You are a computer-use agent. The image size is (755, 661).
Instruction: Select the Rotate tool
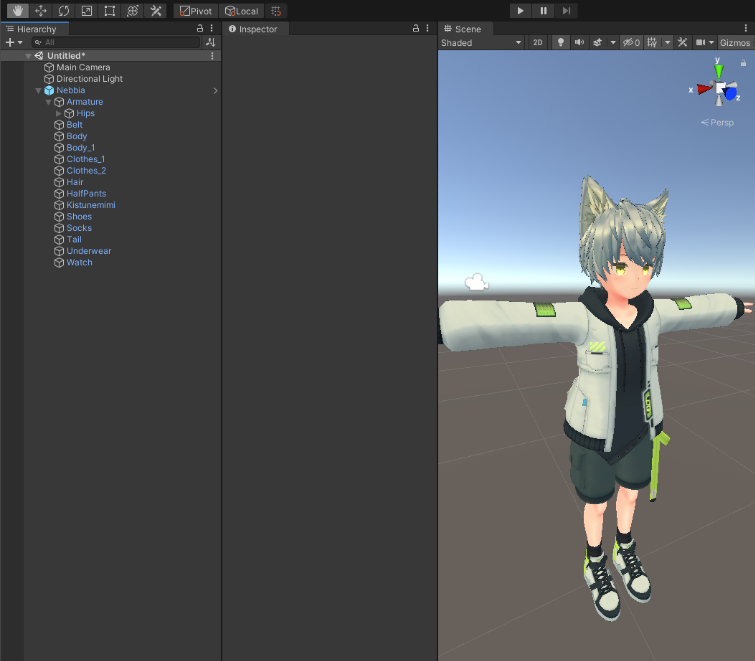[64, 11]
